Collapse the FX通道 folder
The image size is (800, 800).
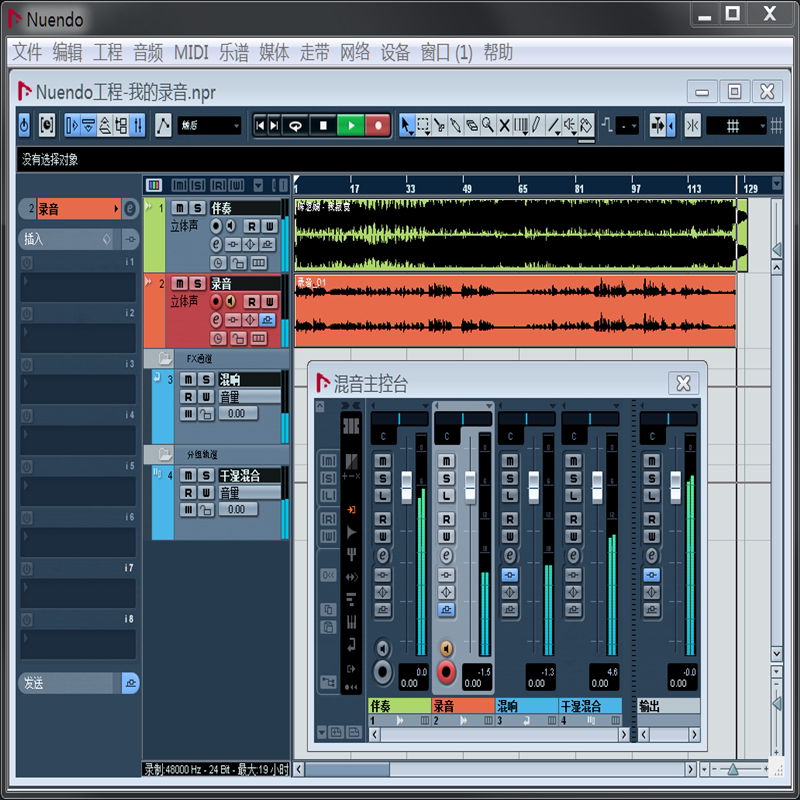click(164, 358)
